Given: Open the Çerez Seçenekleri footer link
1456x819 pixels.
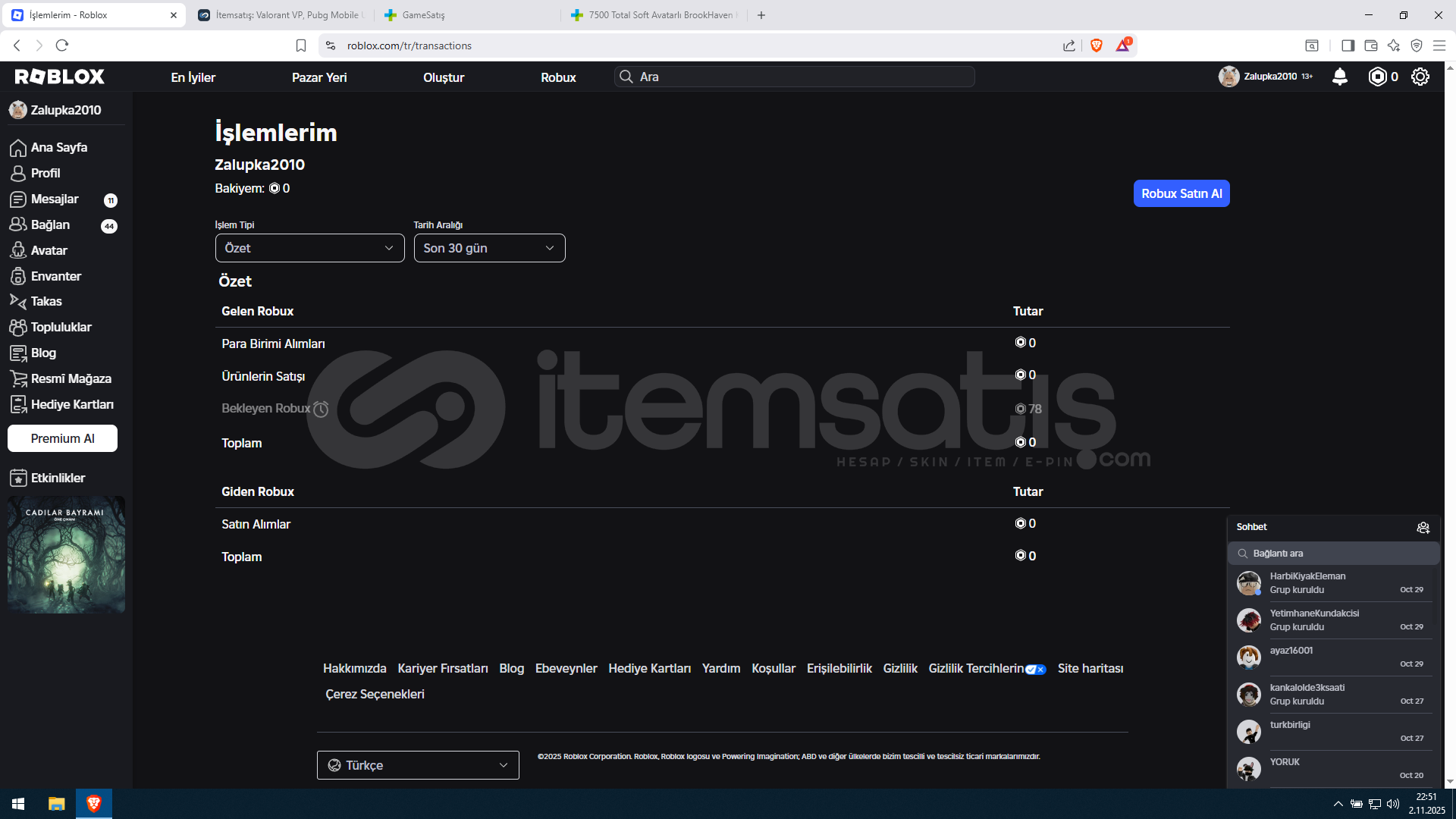Looking at the screenshot, I should coord(375,694).
